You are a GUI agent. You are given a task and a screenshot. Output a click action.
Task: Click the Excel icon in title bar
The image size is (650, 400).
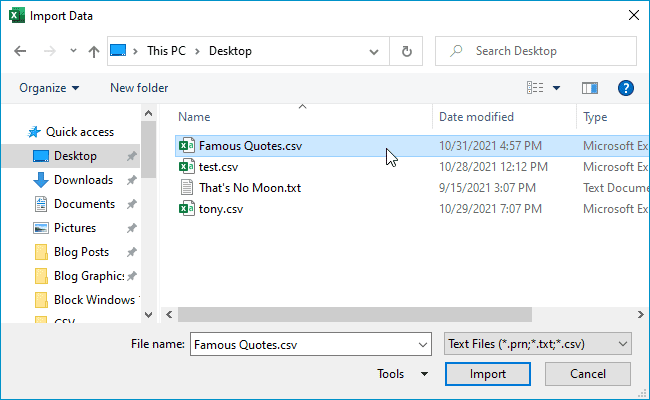pos(17,16)
